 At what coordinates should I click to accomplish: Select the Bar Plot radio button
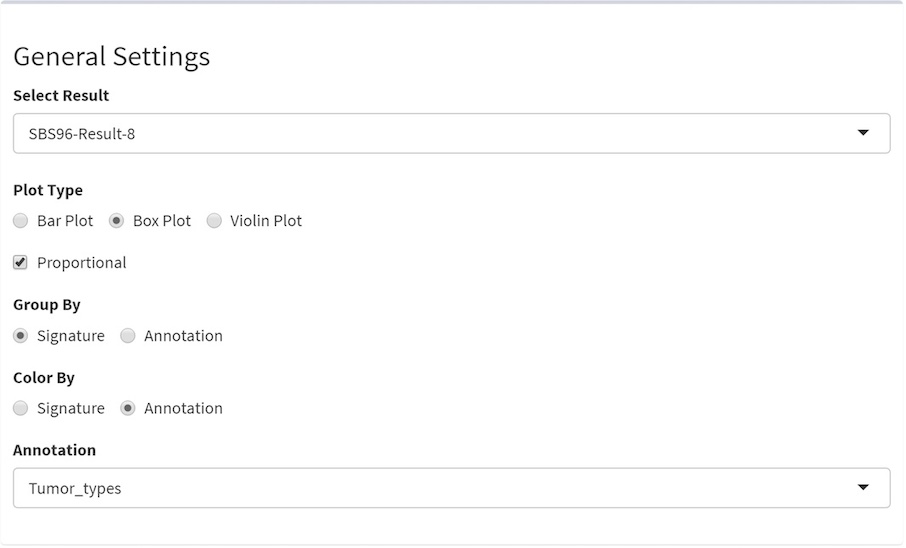tap(21, 221)
